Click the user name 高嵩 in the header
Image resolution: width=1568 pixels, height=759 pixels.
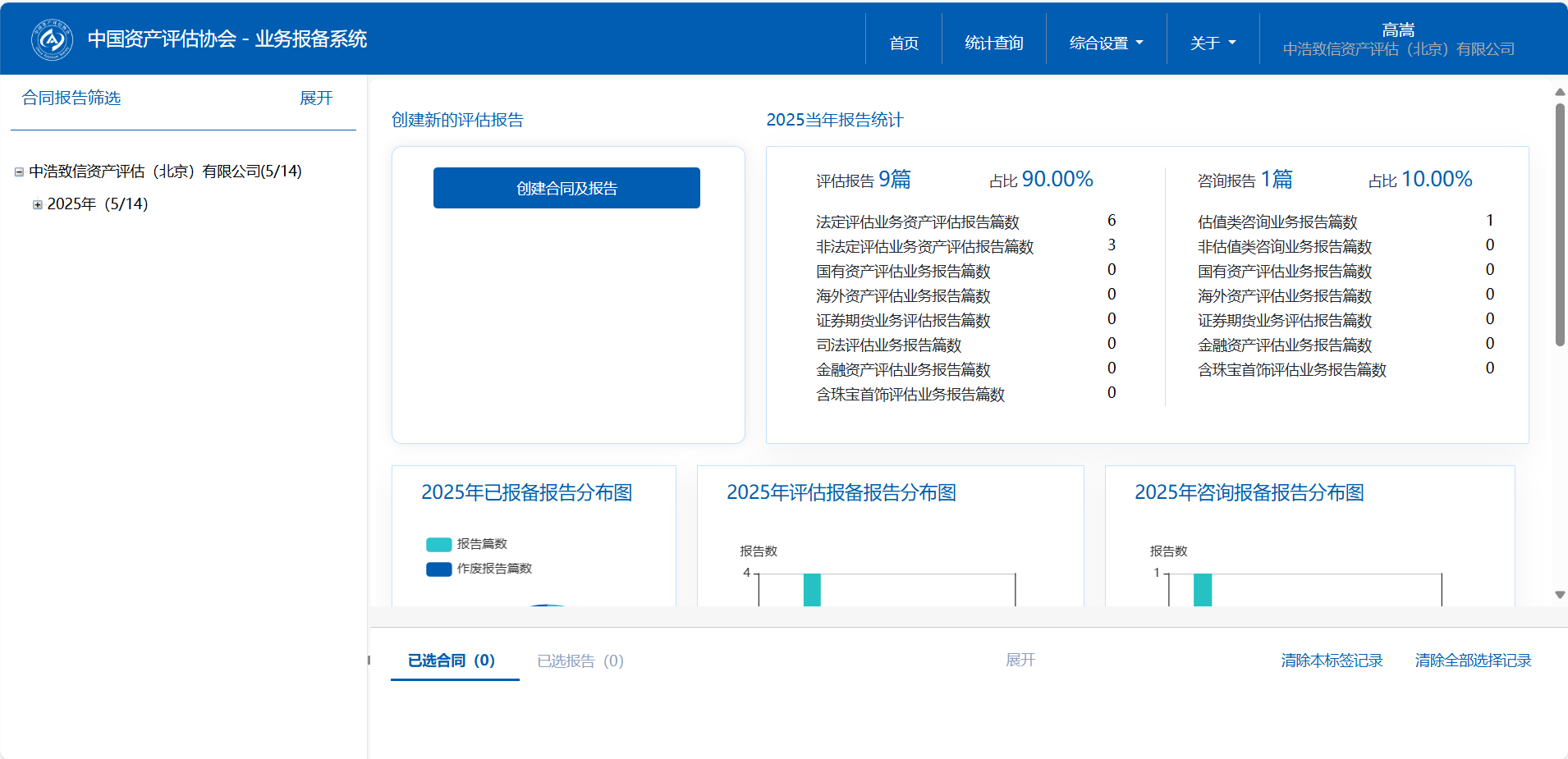(x=1398, y=30)
